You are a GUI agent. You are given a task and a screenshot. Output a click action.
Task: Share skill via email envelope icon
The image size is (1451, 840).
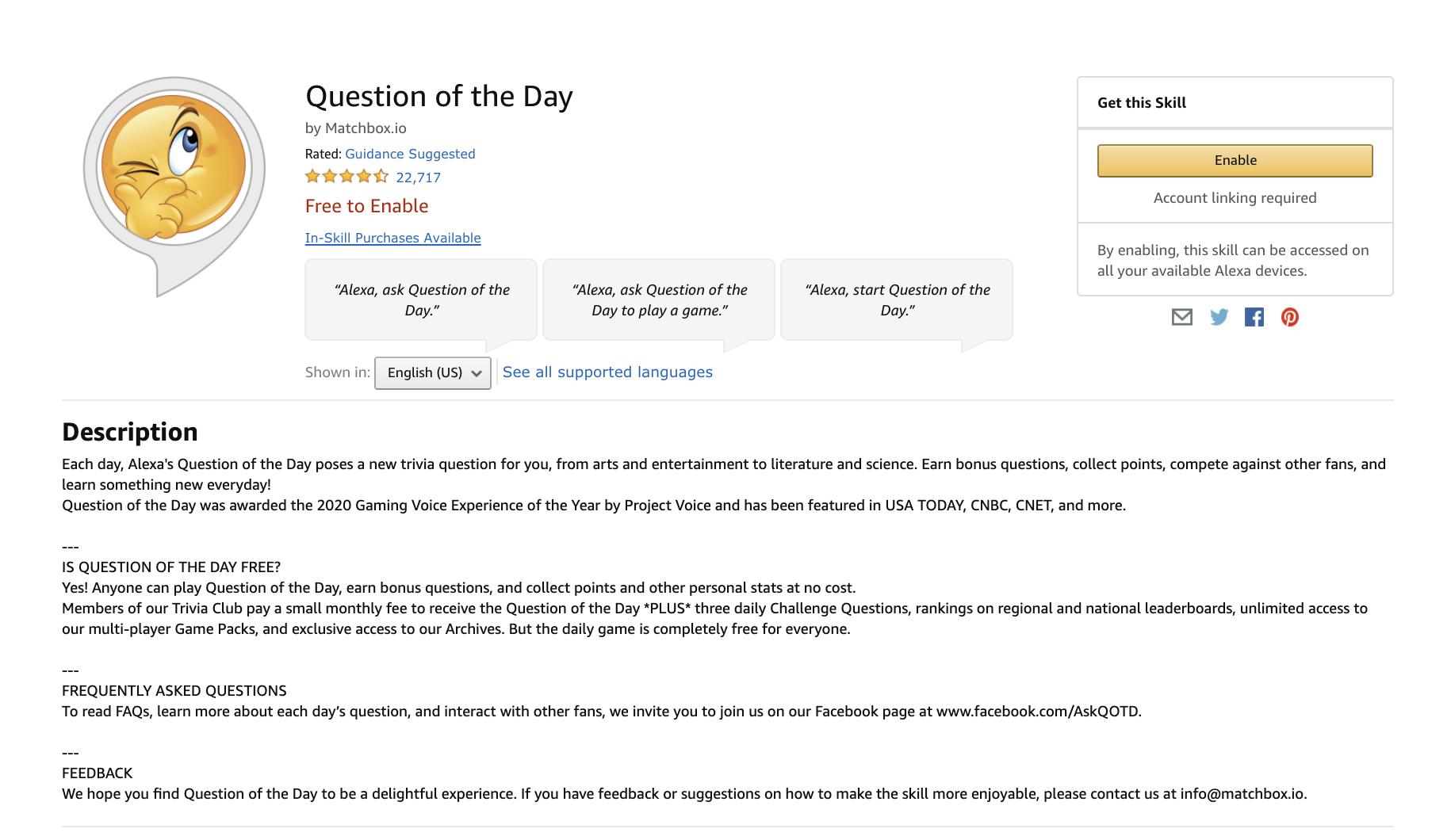(x=1181, y=317)
